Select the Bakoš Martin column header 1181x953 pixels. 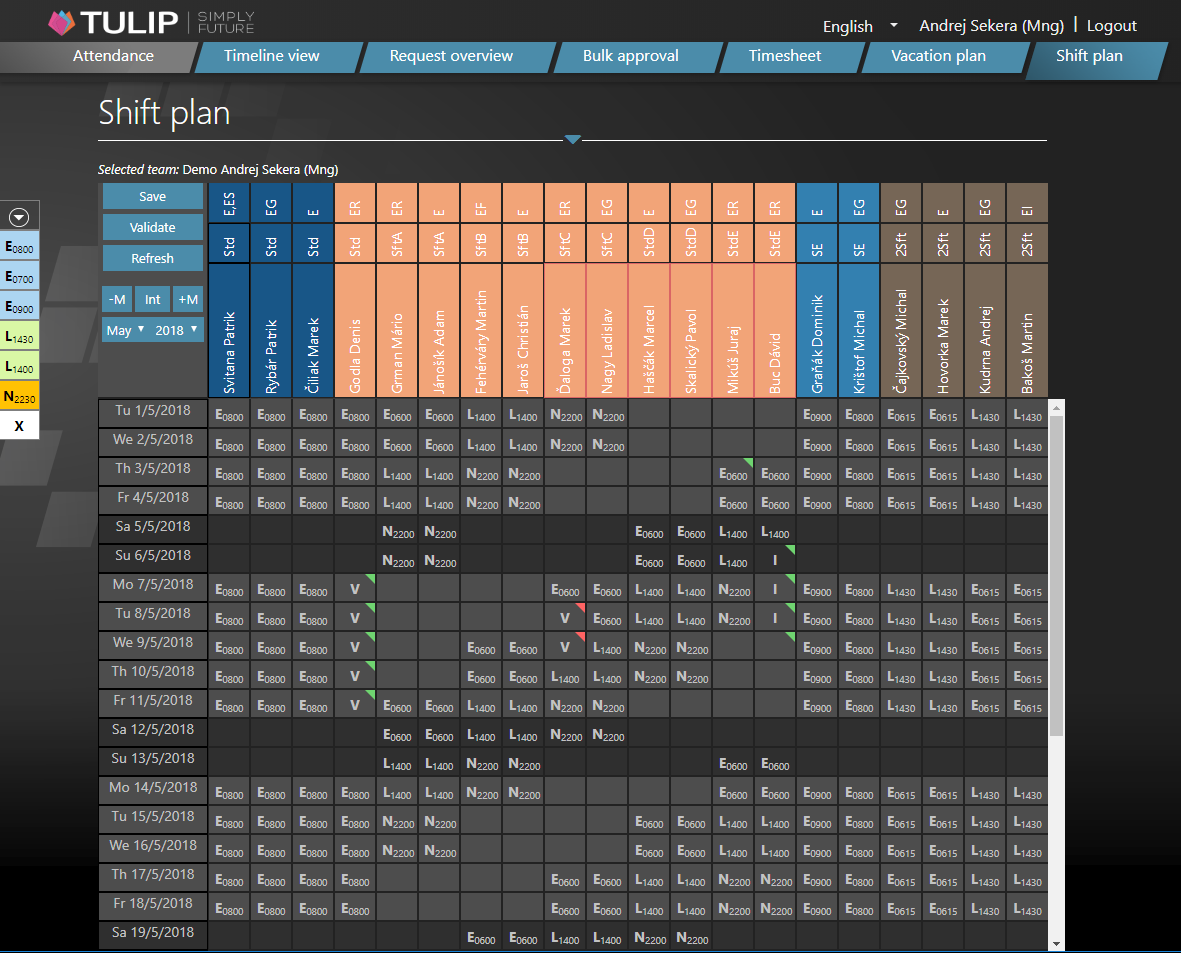[x=1027, y=330]
